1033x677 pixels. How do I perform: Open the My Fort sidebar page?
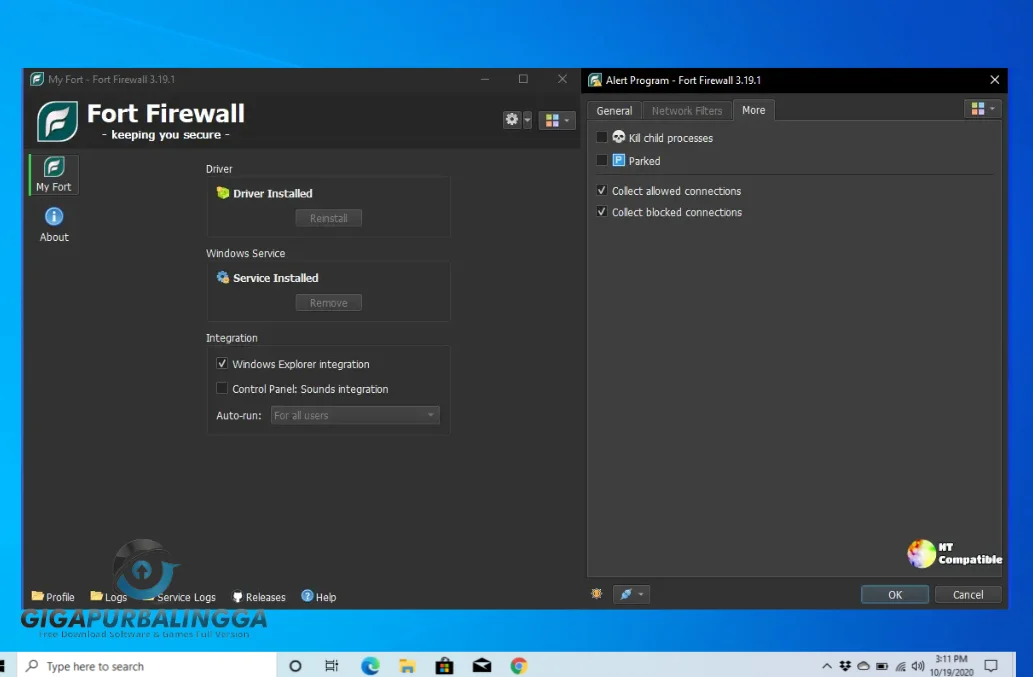click(54, 175)
